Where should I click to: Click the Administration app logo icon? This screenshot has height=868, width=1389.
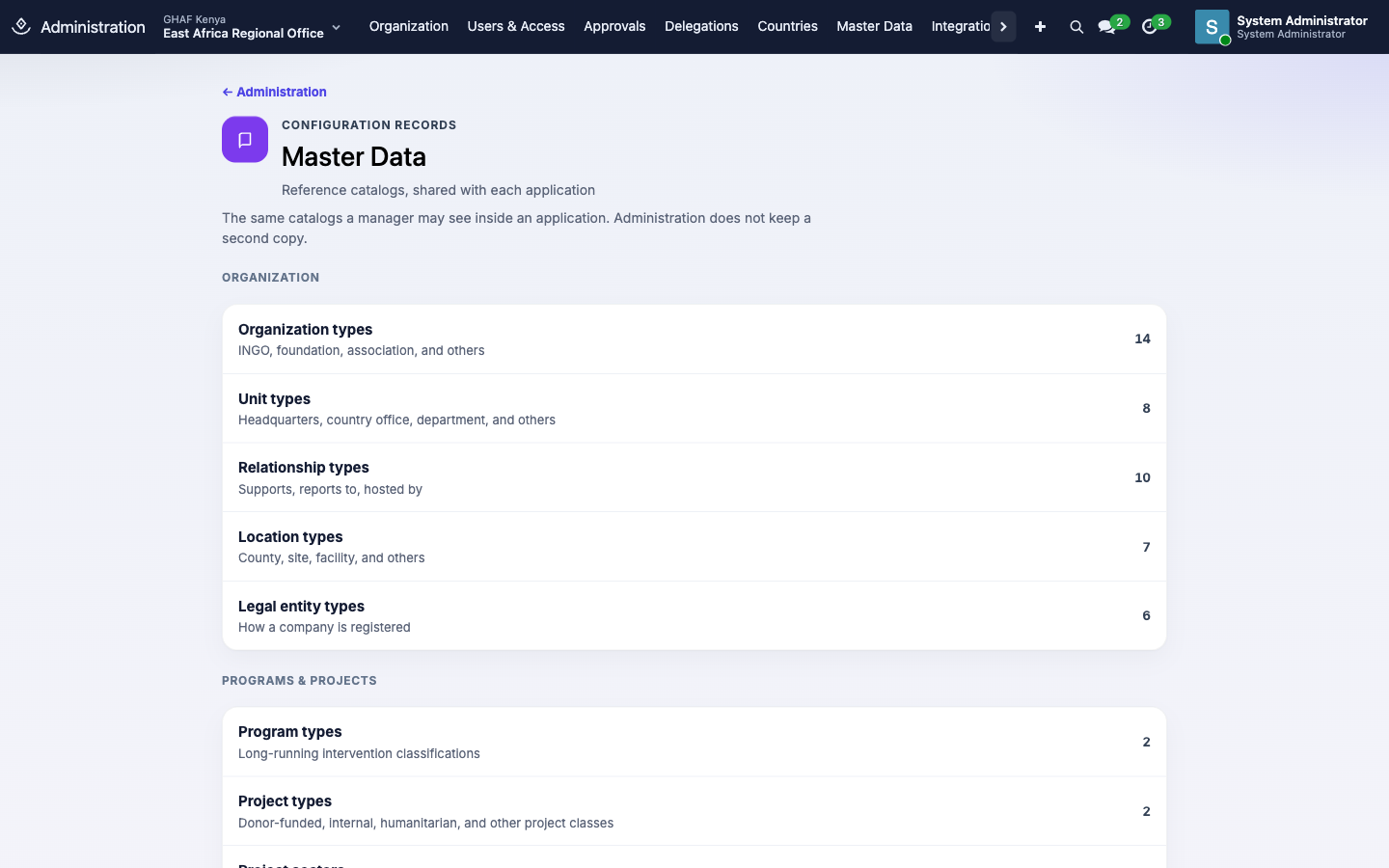[21, 27]
